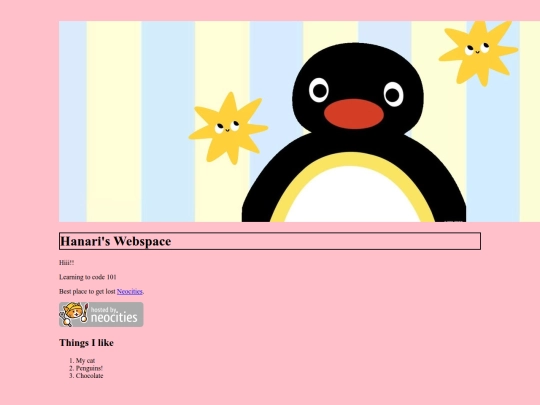Viewport: 540px width, 405px height.
Task: Select the 'Penguins!' list item
Action: 89,368
